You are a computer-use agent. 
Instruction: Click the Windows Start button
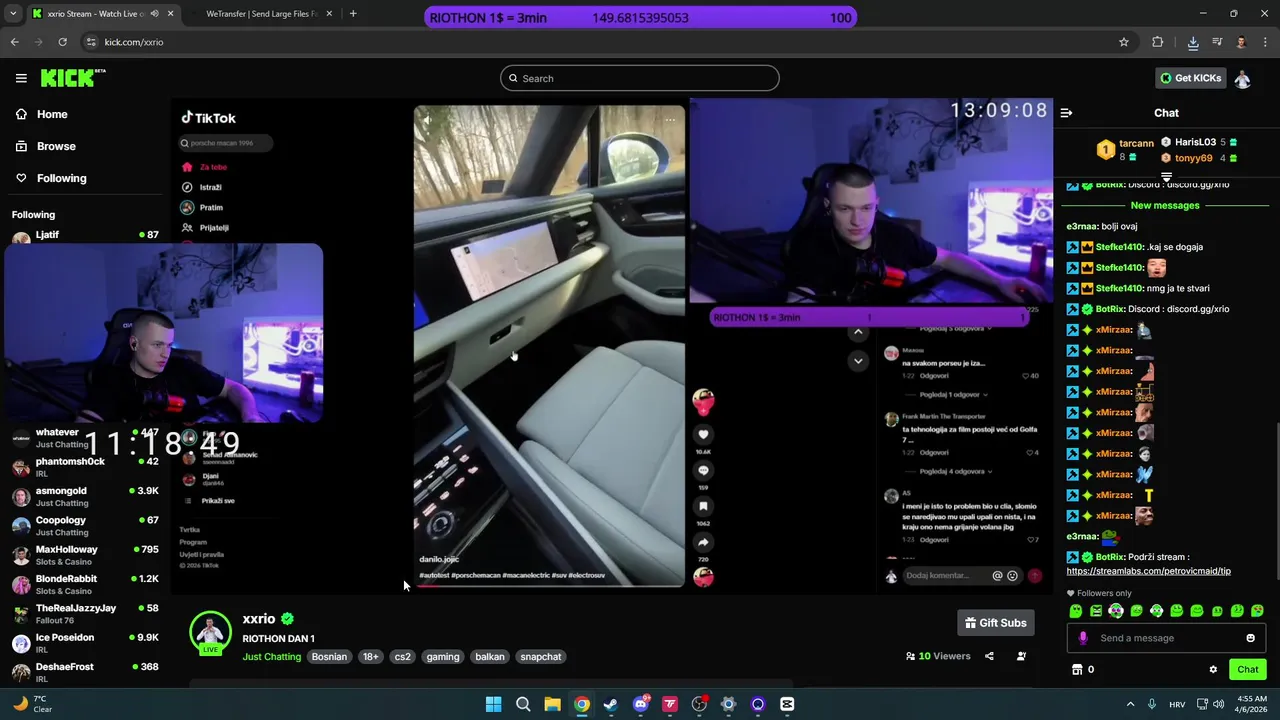click(493, 704)
